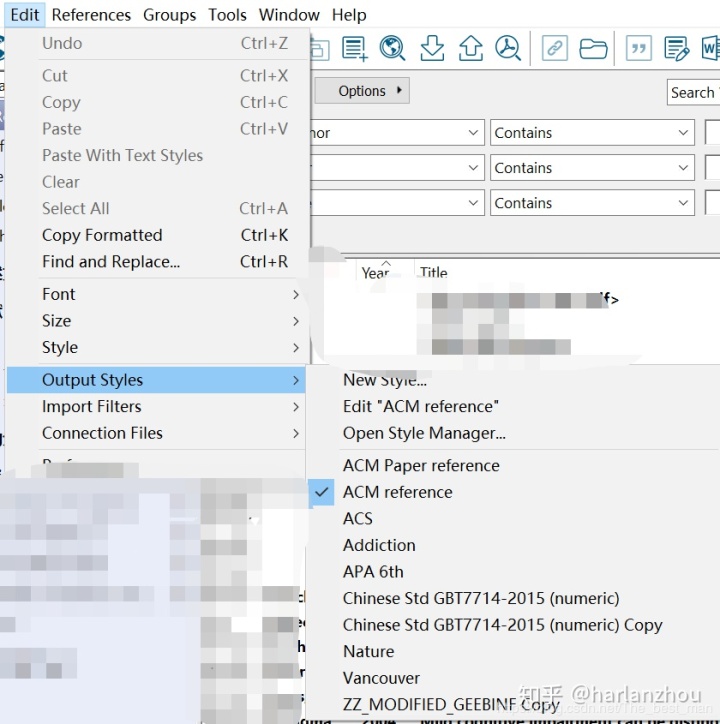The width and height of the screenshot is (720, 724).
Task: Click the Export upload-arrow icon
Action: (x=471, y=48)
